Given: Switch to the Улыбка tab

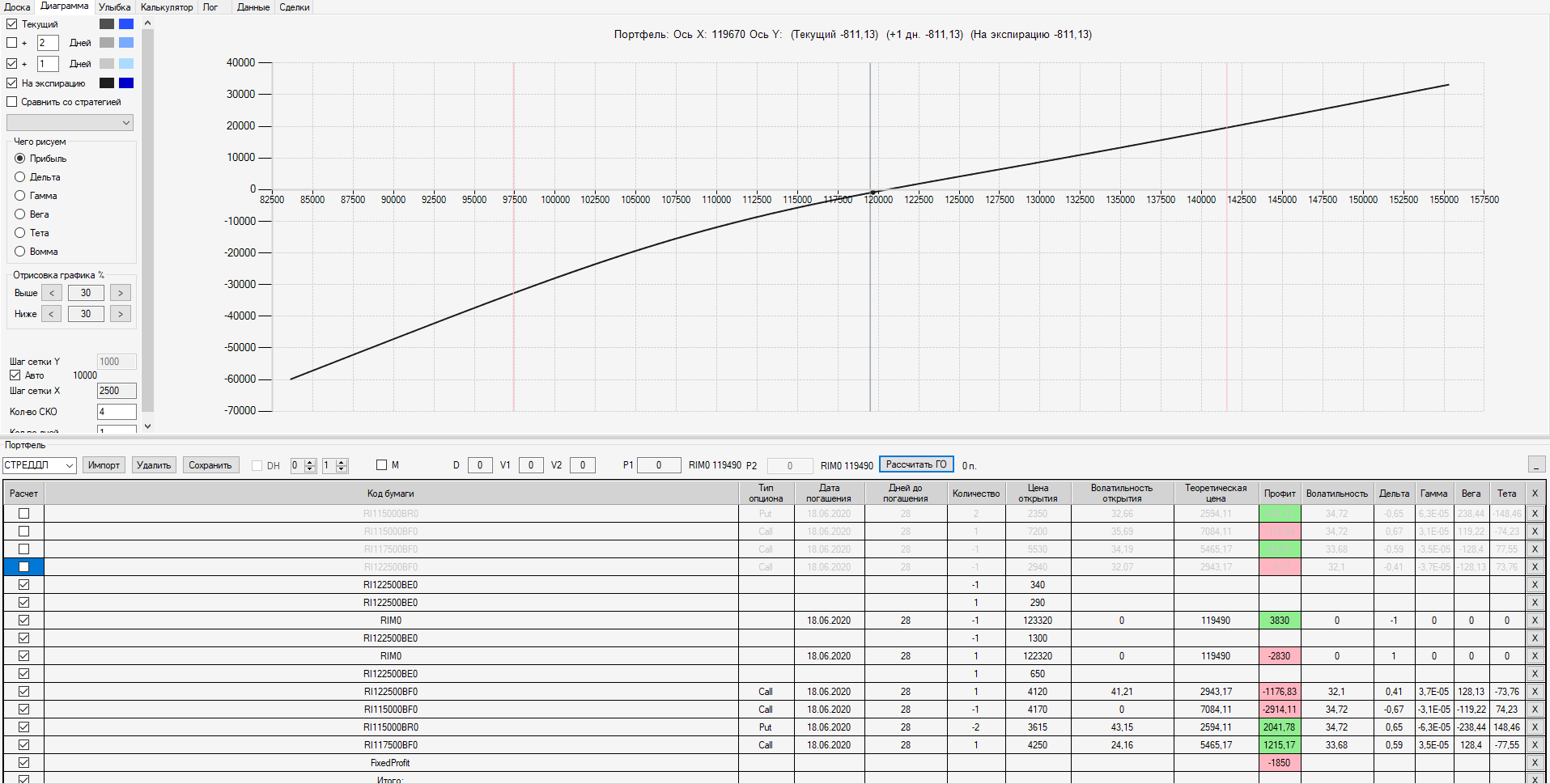Looking at the screenshot, I should click(114, 7).
